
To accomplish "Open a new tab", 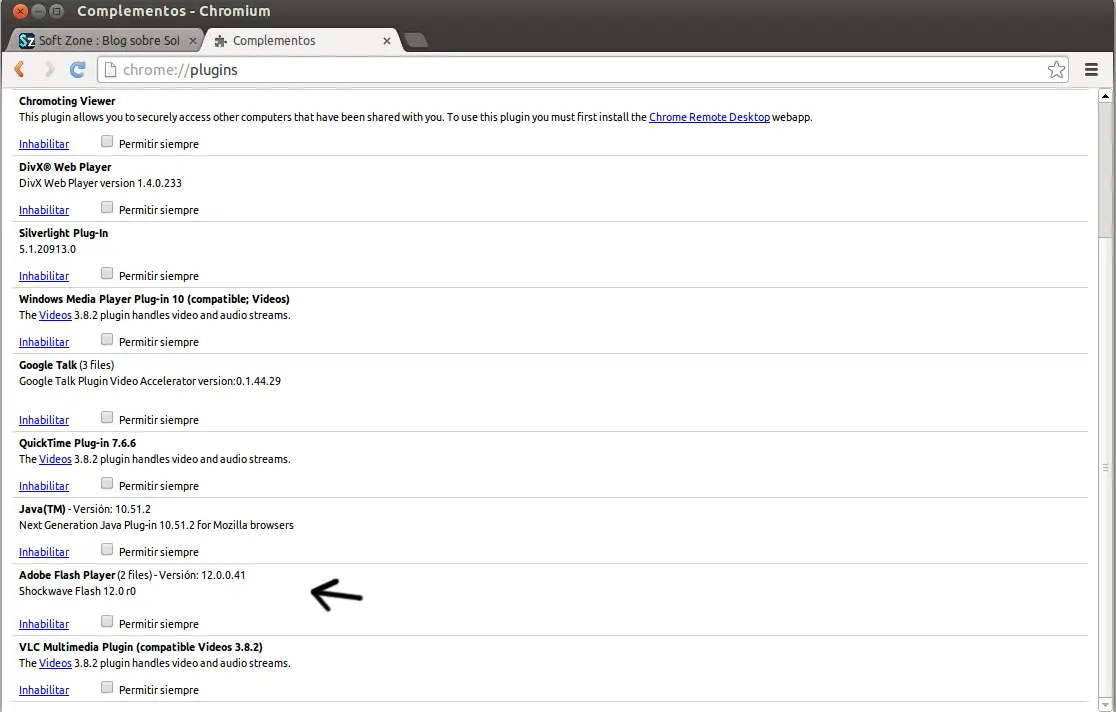I will (416, 40).
